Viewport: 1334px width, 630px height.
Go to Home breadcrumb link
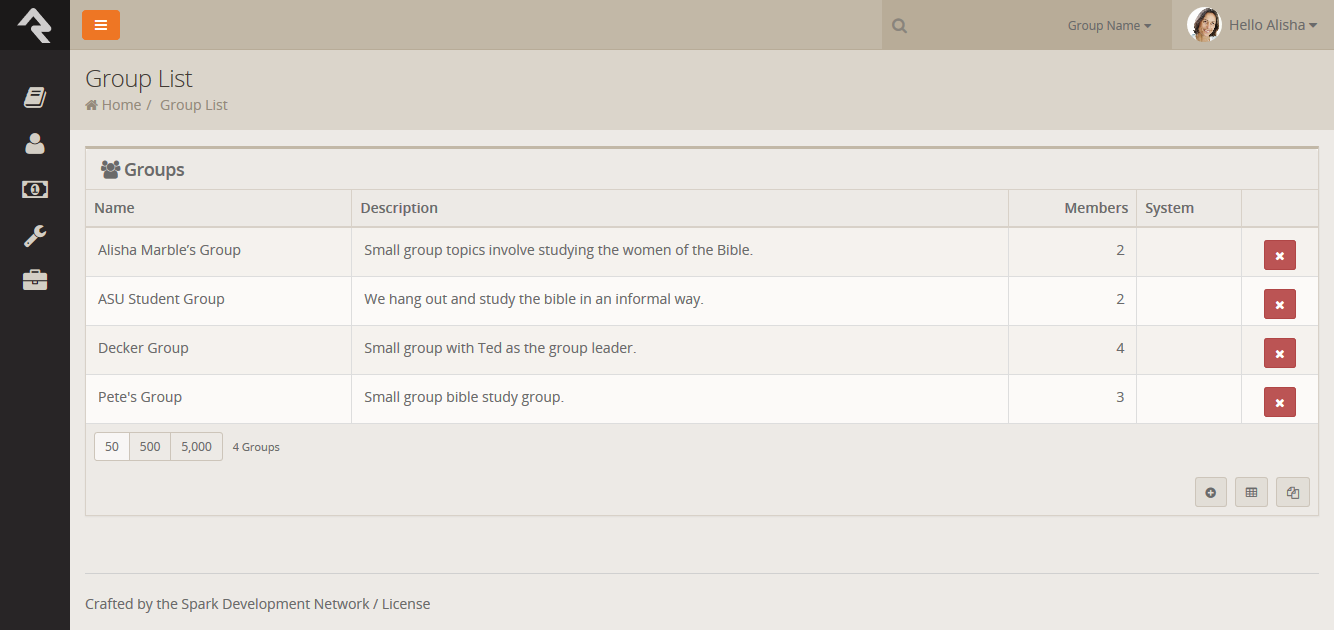[120, 105]
